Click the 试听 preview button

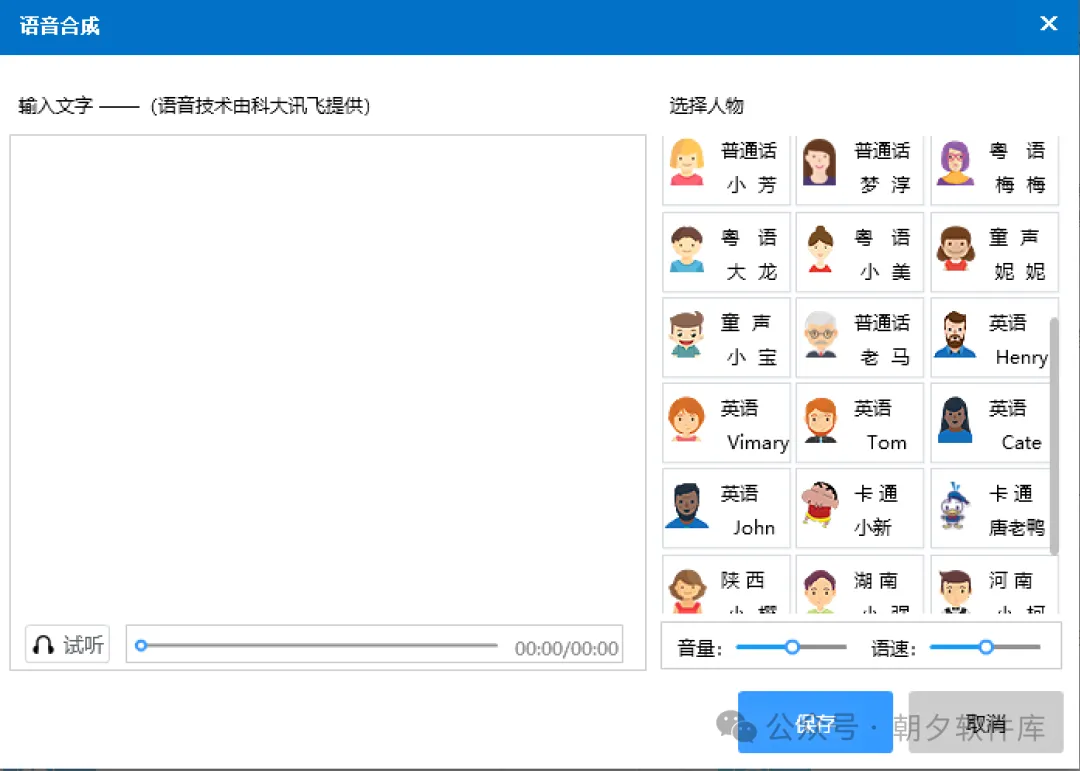click(x=66, y=646)
